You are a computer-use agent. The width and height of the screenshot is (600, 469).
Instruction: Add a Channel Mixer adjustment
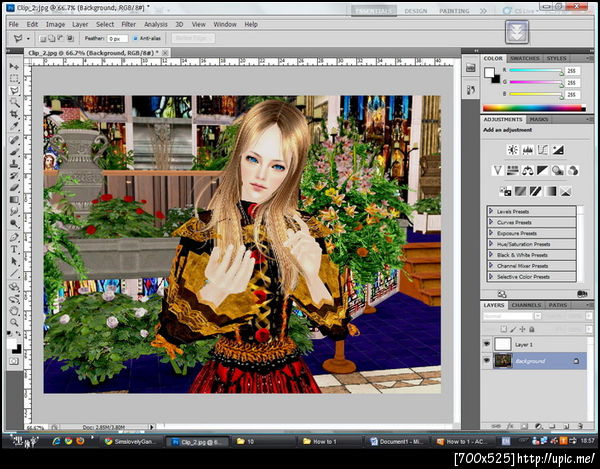[x=573, y=170]
